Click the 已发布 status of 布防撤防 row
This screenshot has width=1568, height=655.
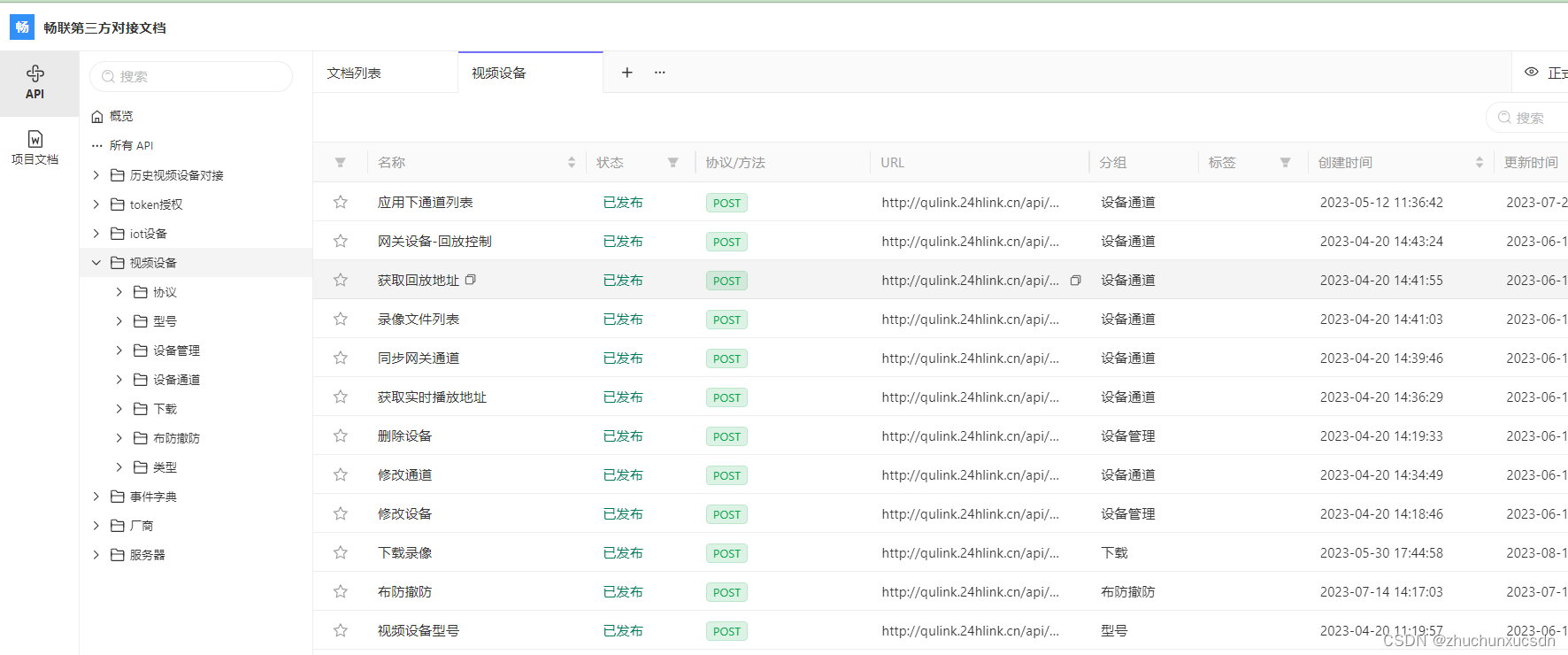tap(623, 591)
